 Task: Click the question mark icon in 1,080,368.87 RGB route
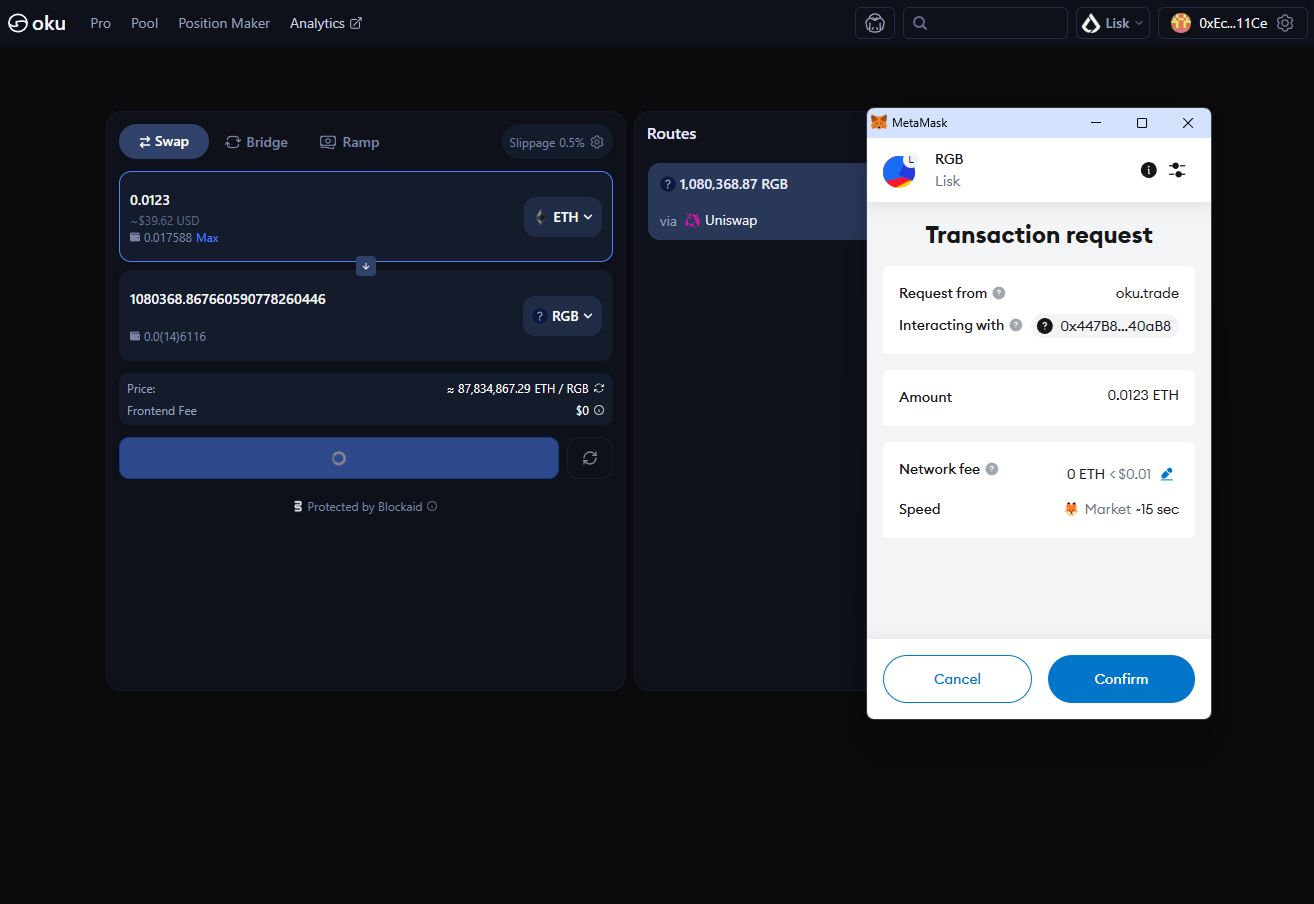pyautogui.click(x=668, y=184)
